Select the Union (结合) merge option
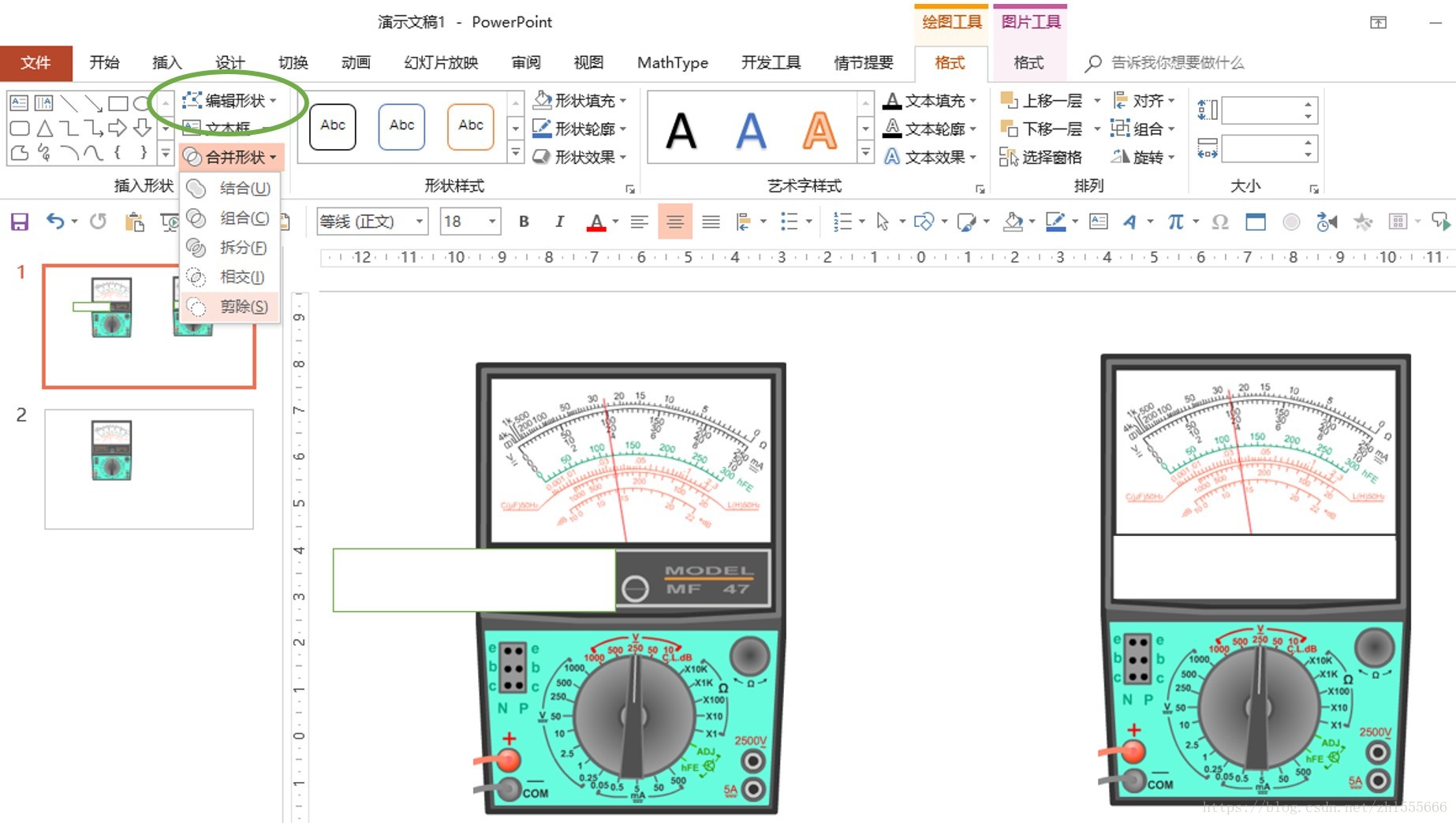Screen dimensions: 1456x823 tap(230, 188)
